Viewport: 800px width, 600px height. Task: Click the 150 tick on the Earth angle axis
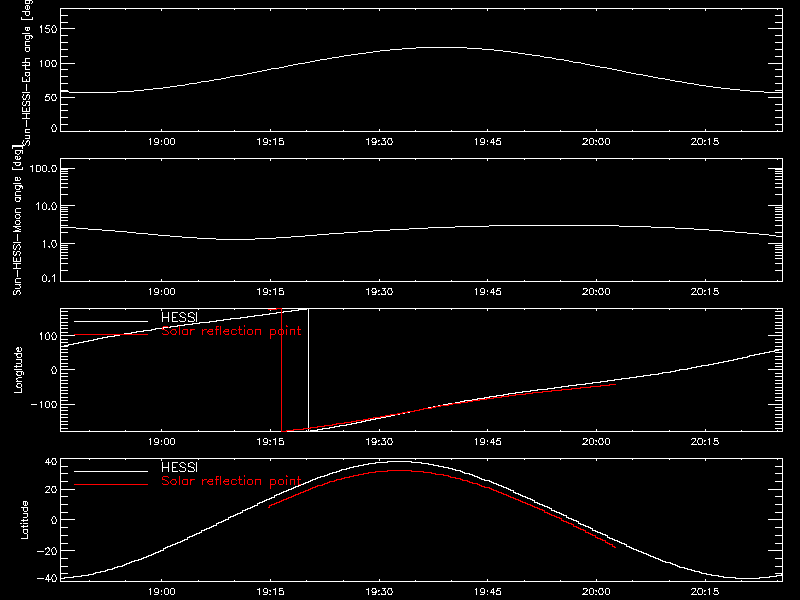click(48, 29)
